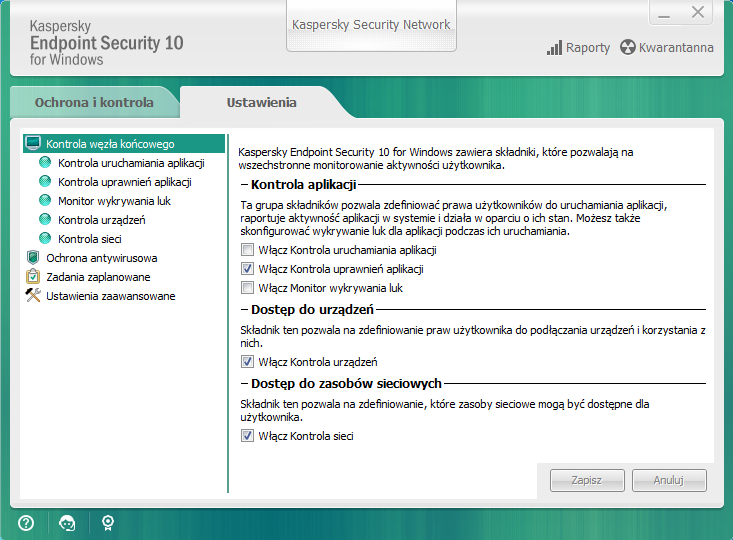
Task: Open Monitor wykrywania luk settings
Action: pos(114,201)
